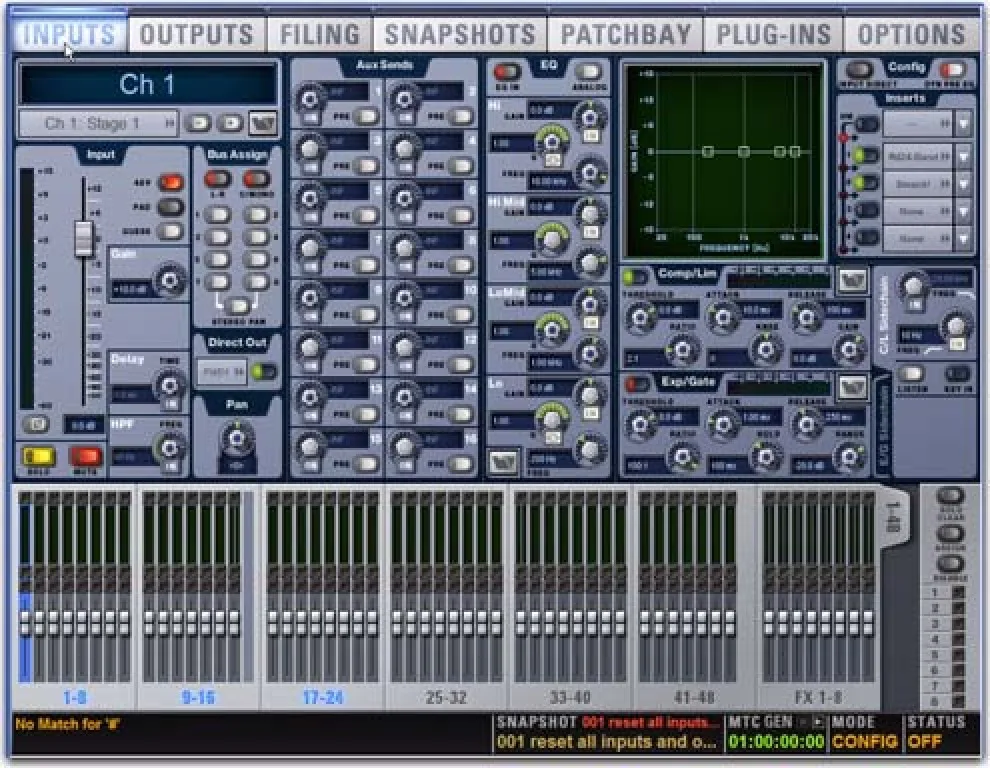Open the Ch 1: Stage 1 input selector
The image size is (990, 768).
[98, 123]
